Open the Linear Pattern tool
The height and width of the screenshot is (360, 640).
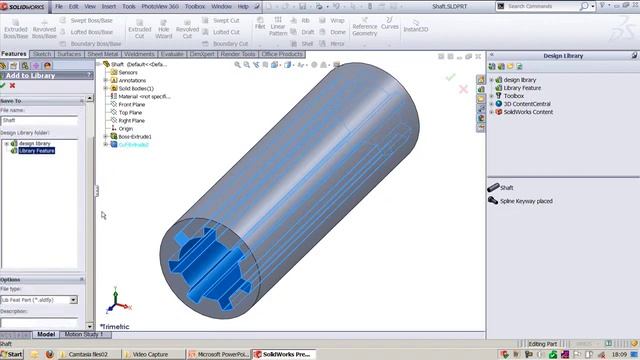tap(278, 26)
